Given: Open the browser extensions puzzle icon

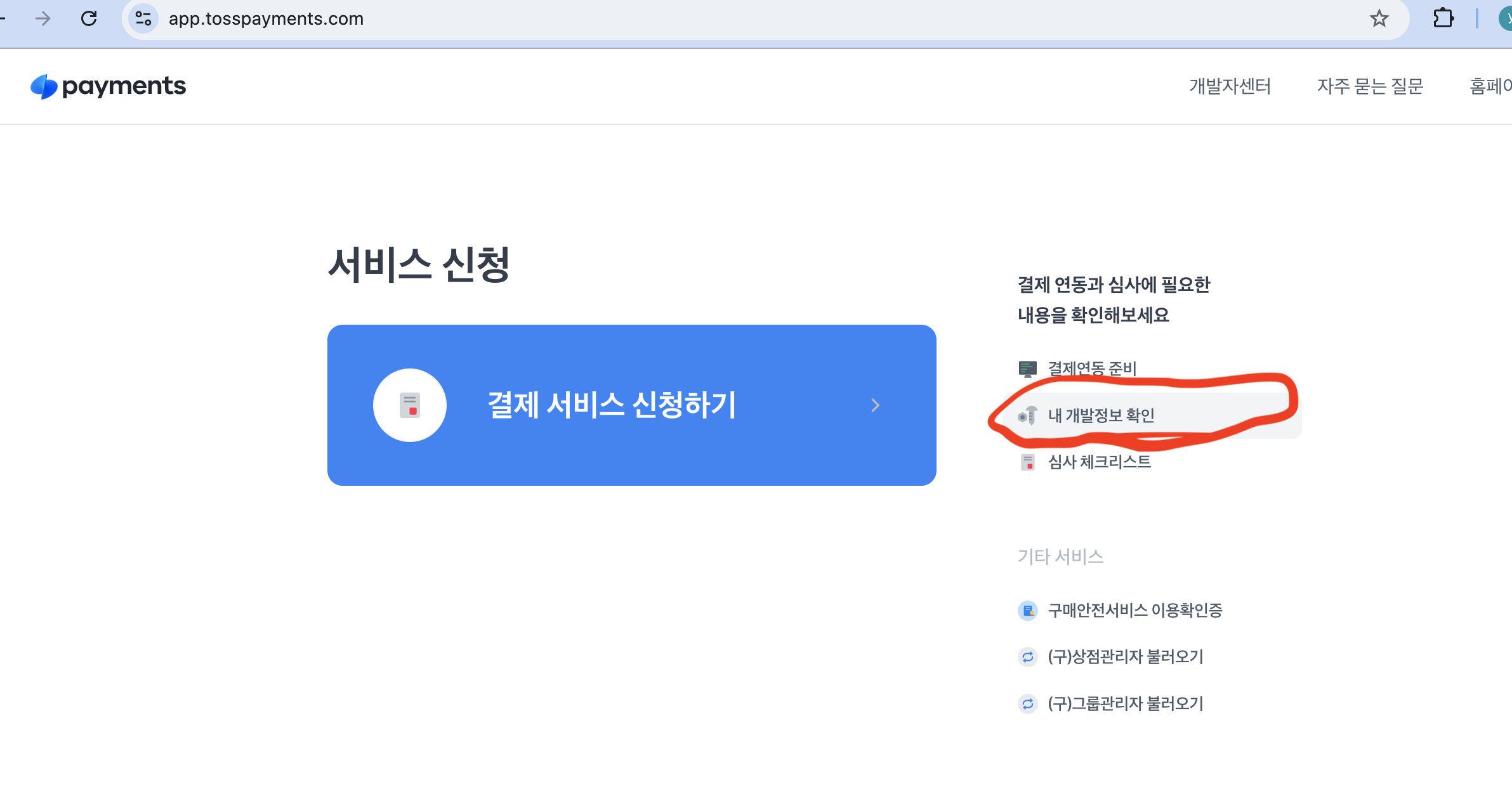Looking at the screenshot, I should [x=1443, y=18].
